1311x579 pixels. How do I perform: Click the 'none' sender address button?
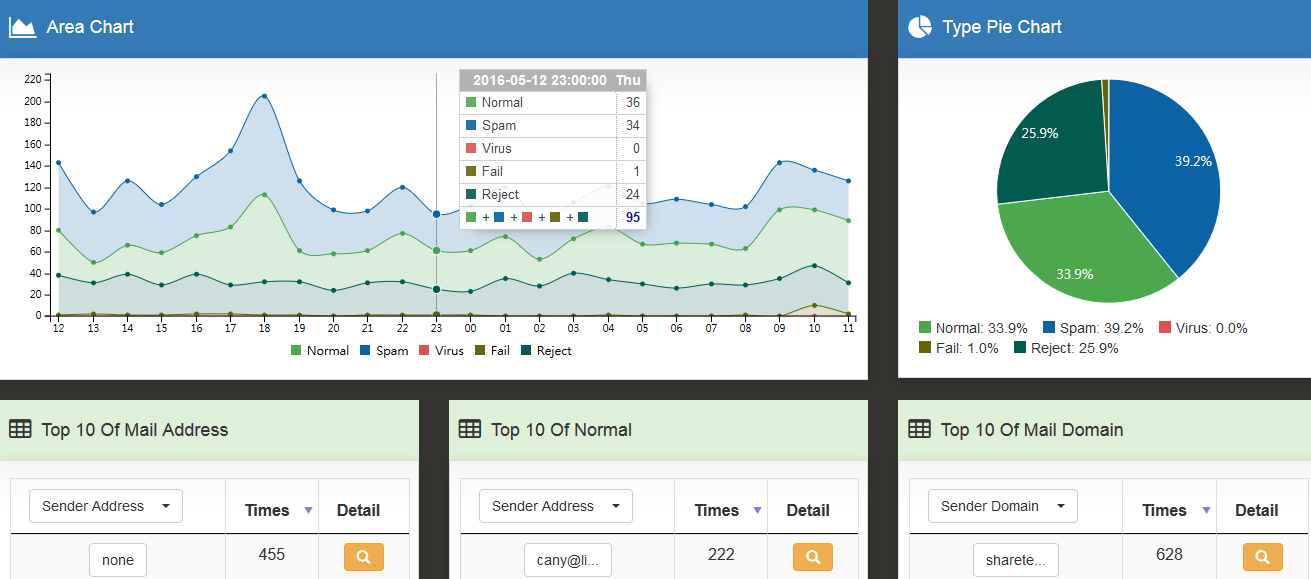pyautogui.click(x=118, y=560)
